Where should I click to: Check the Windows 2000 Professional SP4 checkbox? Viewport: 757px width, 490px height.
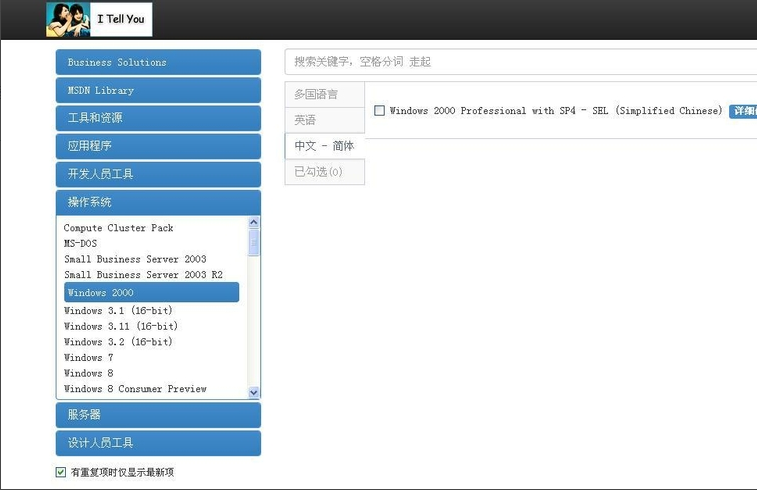[379, 111]
